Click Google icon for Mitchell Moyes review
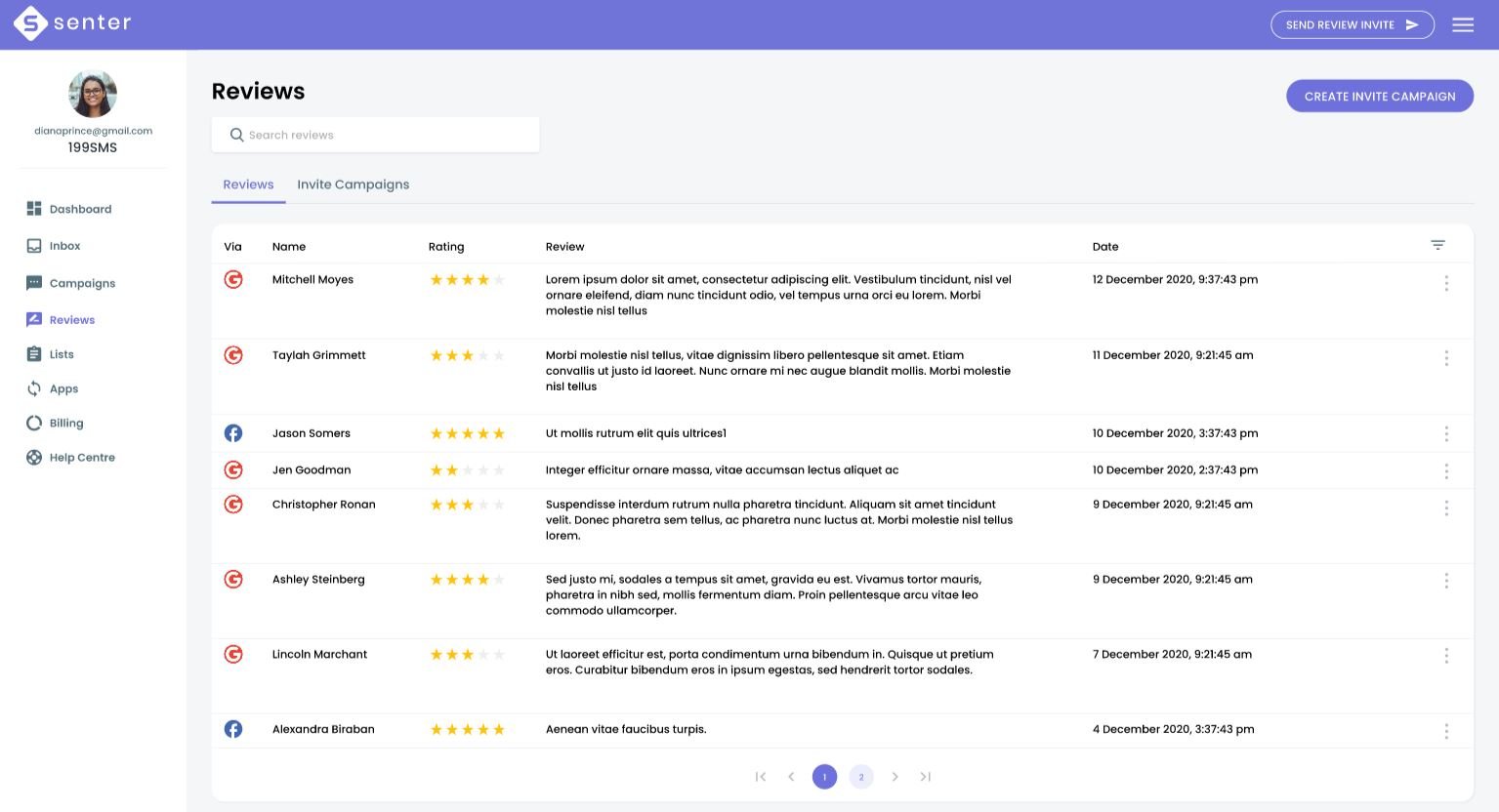The image size is (1499, 812). coord(233,280)
